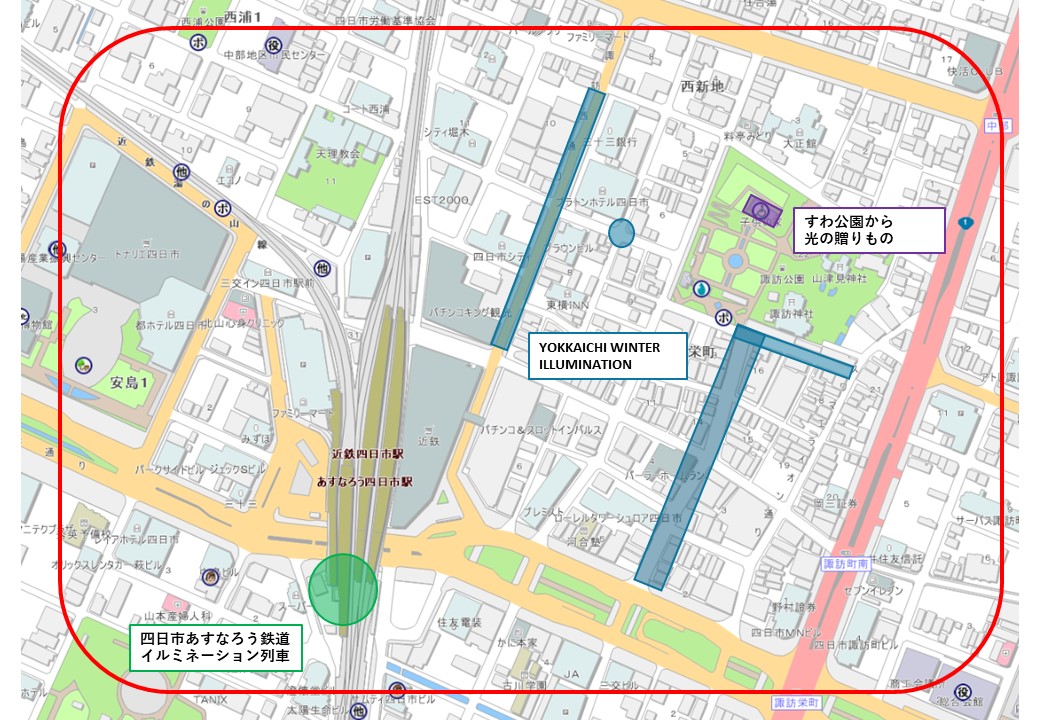Click the post office icon at 西浦公園
This screenshot has width=1040, height=720.
pos(198,42)
